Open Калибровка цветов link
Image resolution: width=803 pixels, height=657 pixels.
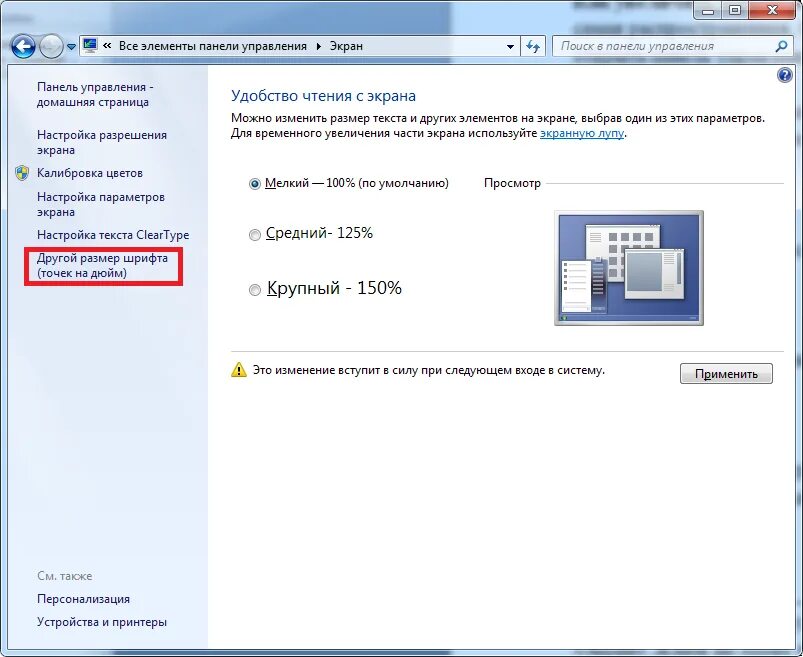point(90,173)
